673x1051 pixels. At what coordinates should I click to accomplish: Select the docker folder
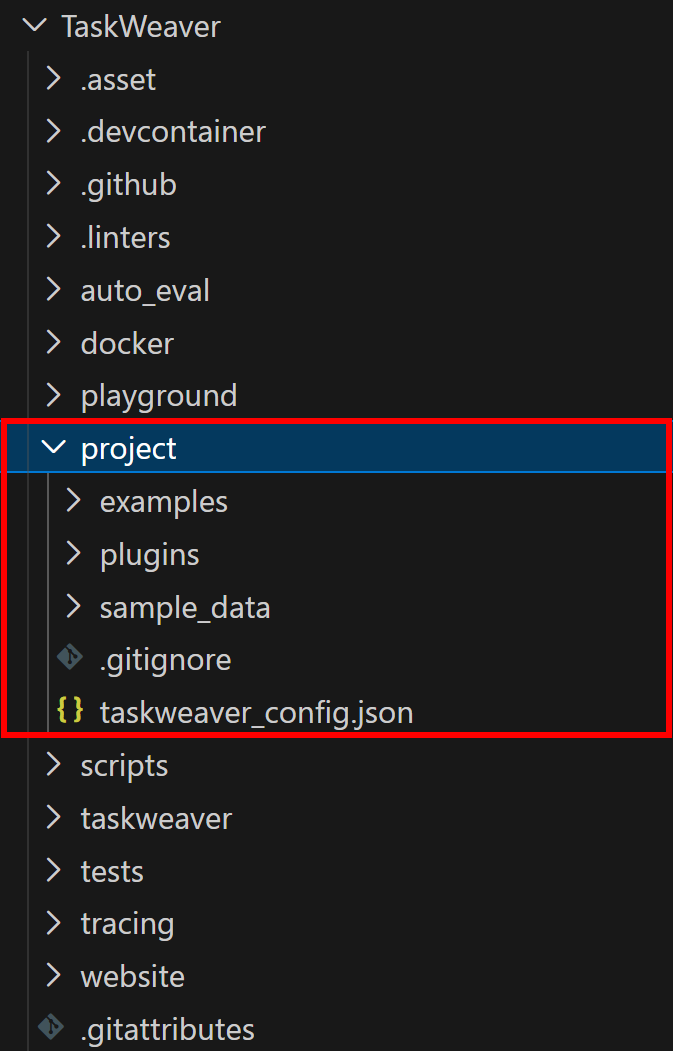127,342
